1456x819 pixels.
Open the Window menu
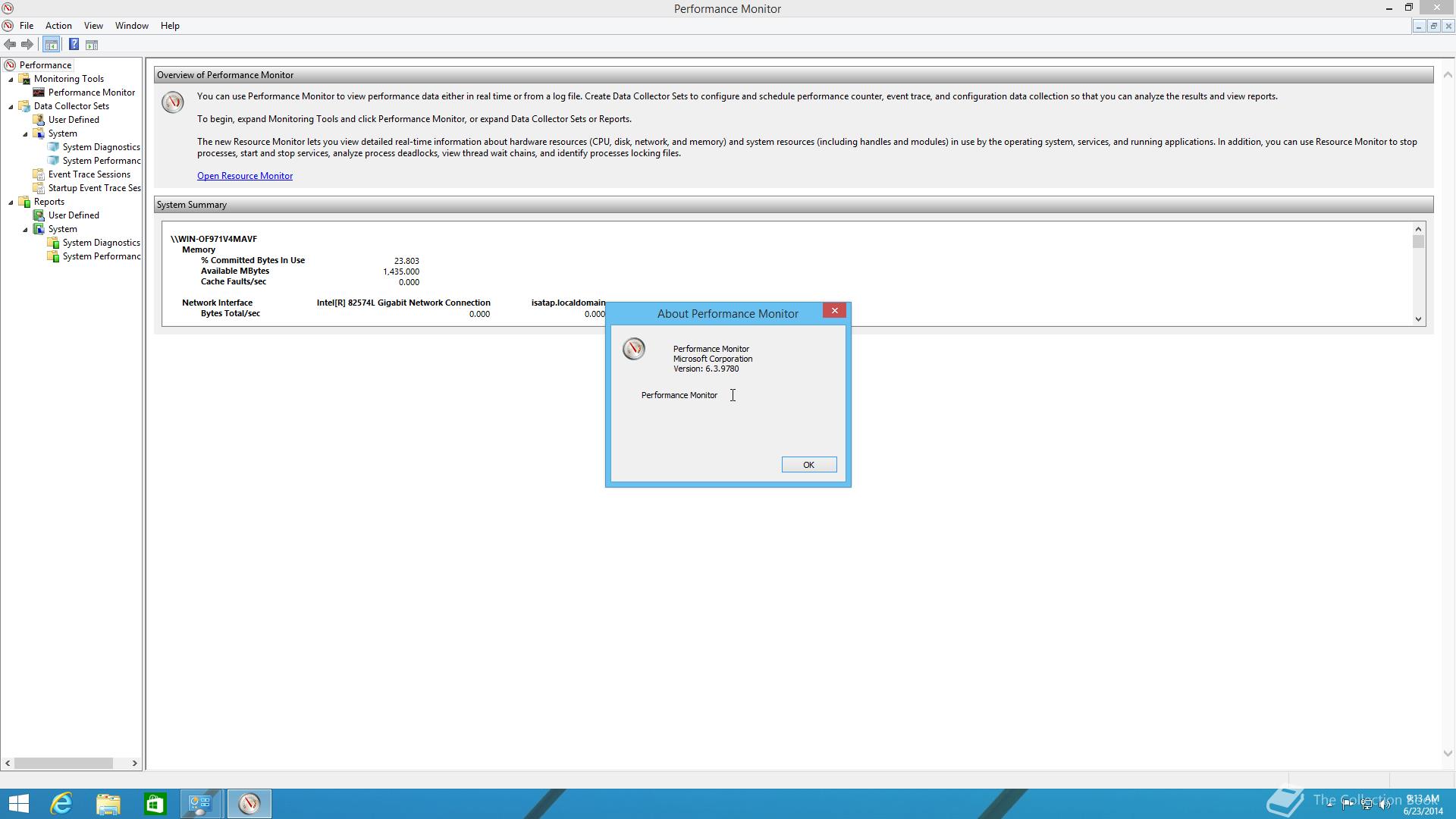pyautogui.click(x=131, y=26)
